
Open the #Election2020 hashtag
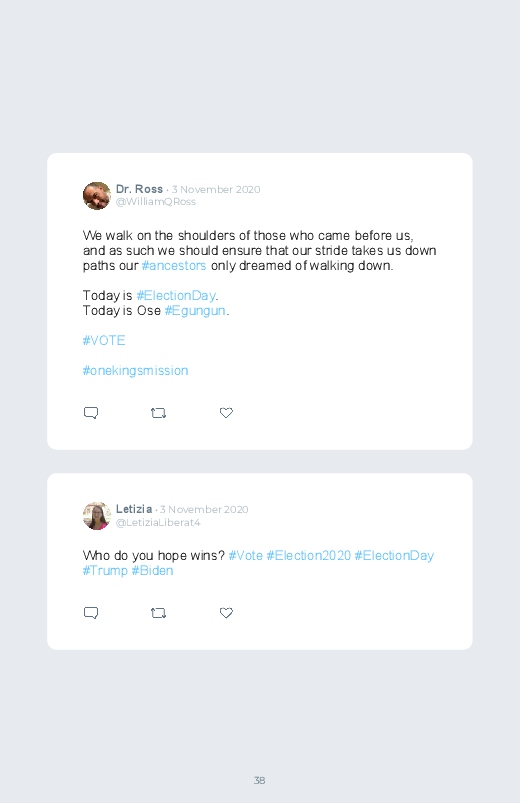point(308,556)
